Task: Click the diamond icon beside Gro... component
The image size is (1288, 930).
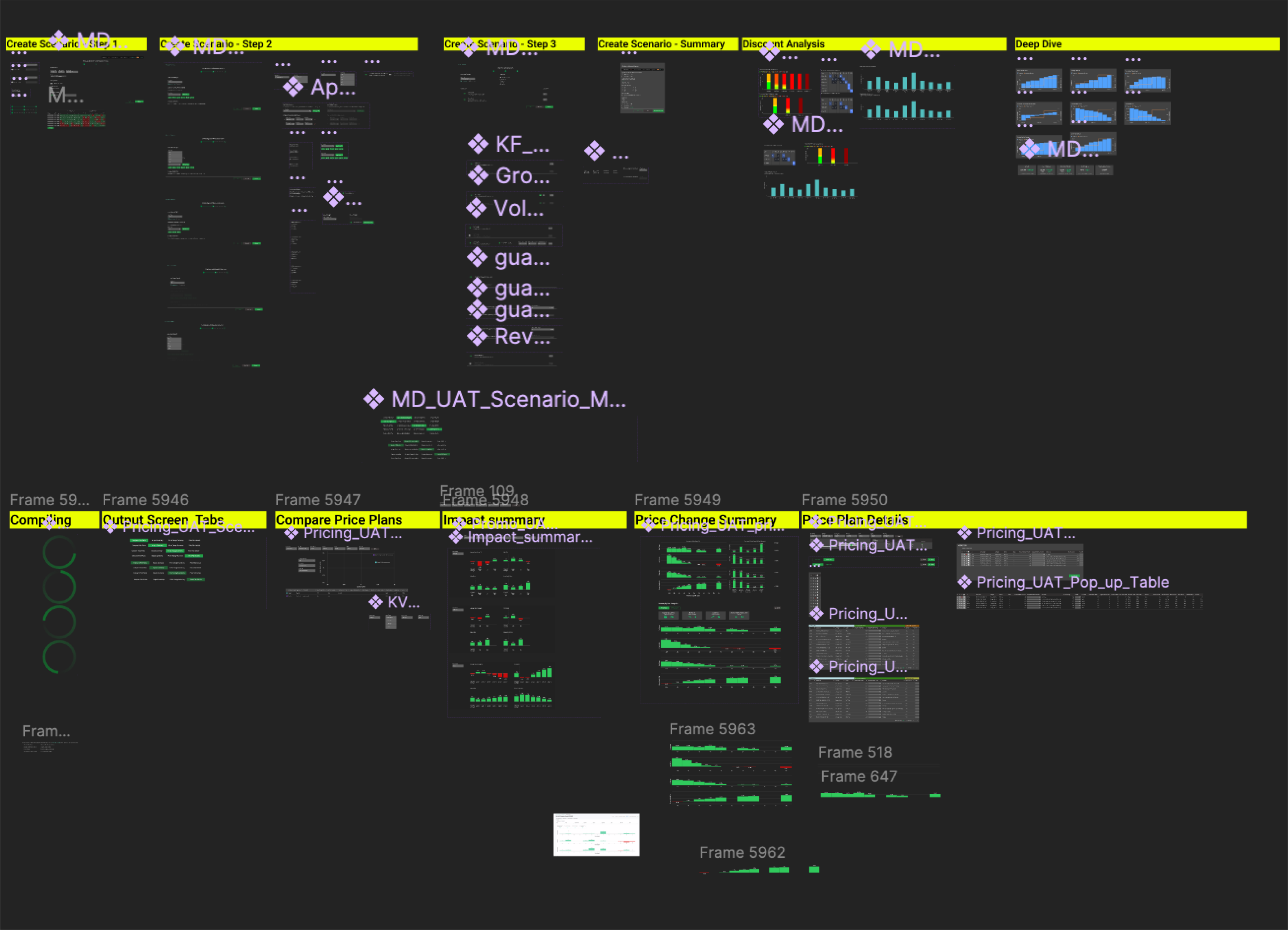Action: (x=478, y=176)
